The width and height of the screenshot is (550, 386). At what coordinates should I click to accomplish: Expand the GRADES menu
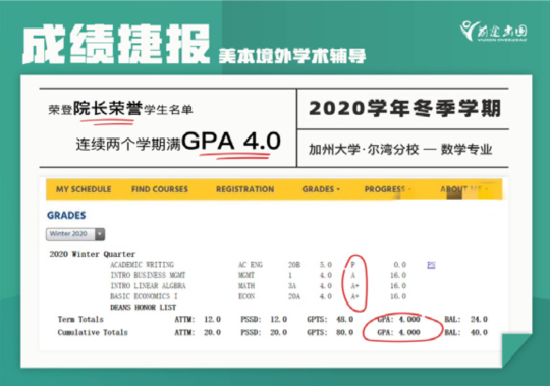321,189
